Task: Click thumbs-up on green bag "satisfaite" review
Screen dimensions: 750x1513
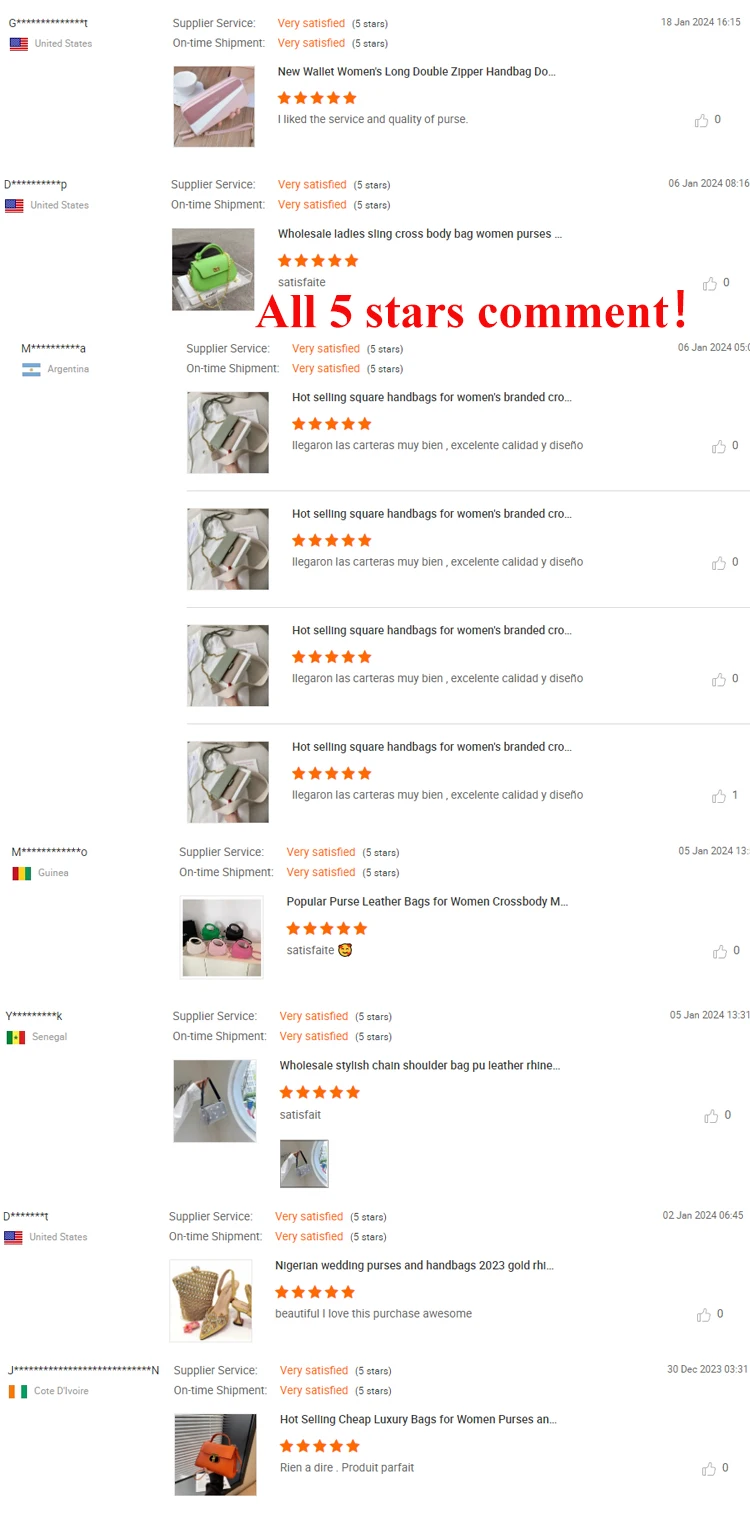Action: coord(710,283)
